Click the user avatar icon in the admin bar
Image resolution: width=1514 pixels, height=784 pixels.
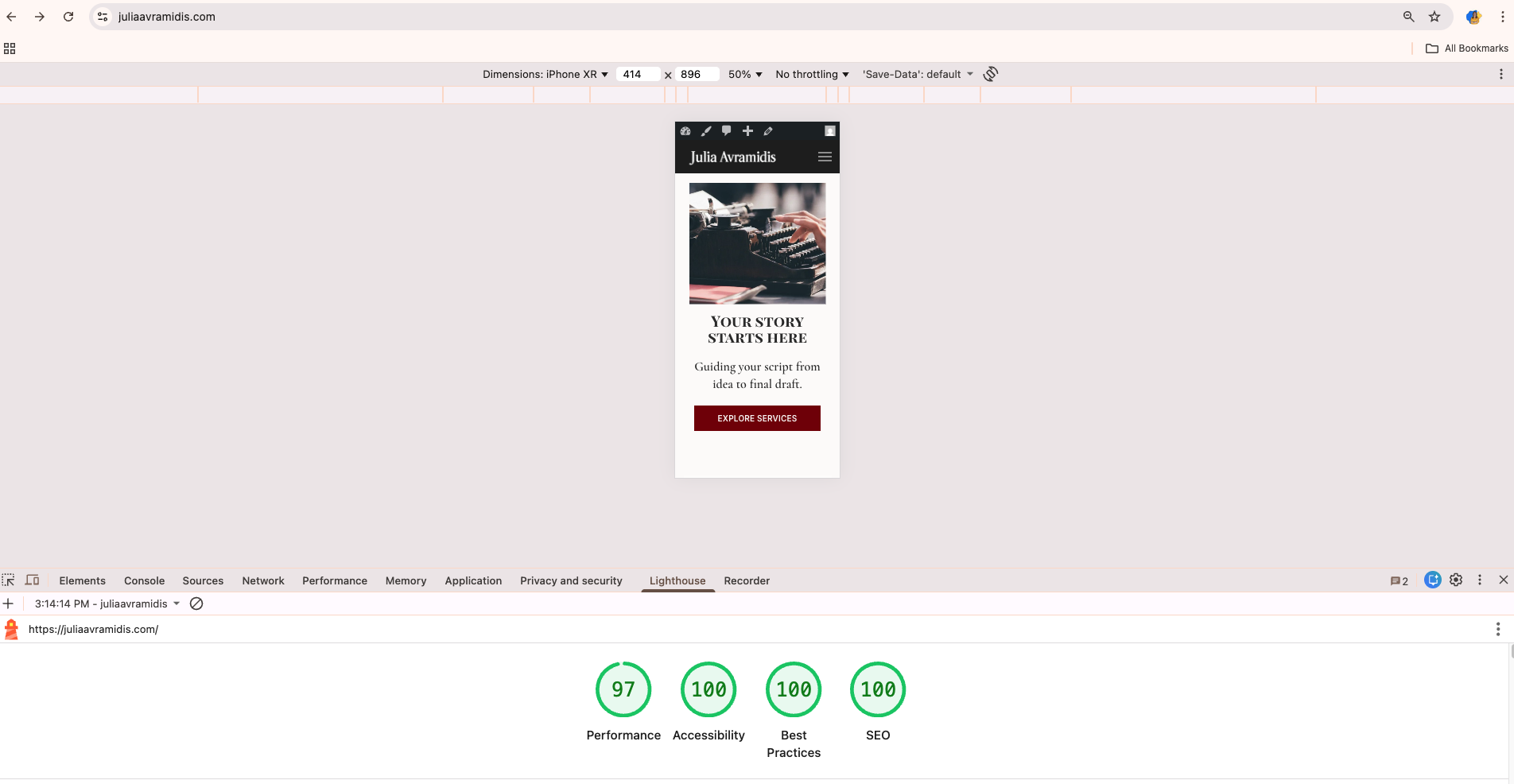[829, 130]
